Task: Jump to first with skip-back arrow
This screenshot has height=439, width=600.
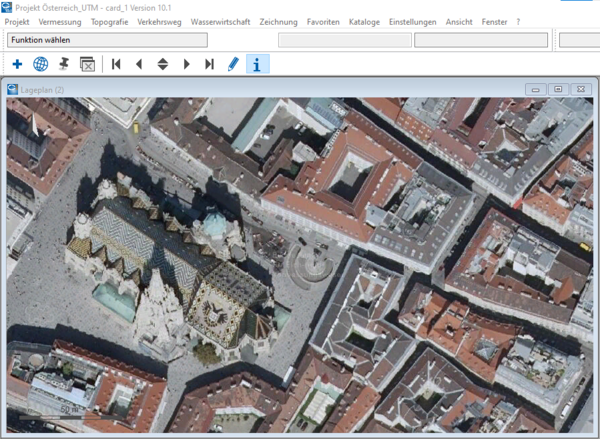Action: point(116,64)
